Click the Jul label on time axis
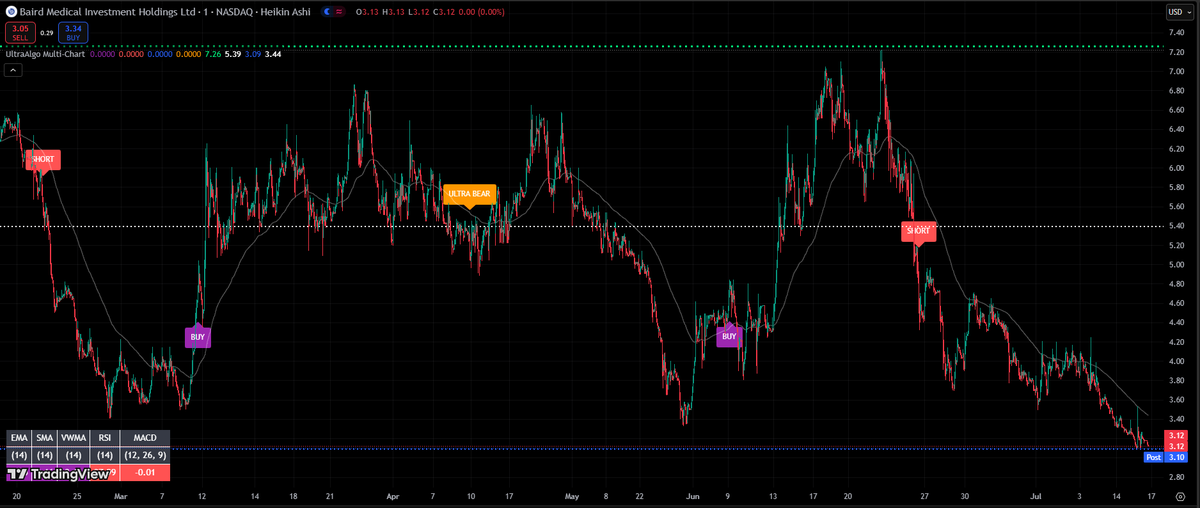The width and height of the screenshot is (1200, 508). point(1036,496)
